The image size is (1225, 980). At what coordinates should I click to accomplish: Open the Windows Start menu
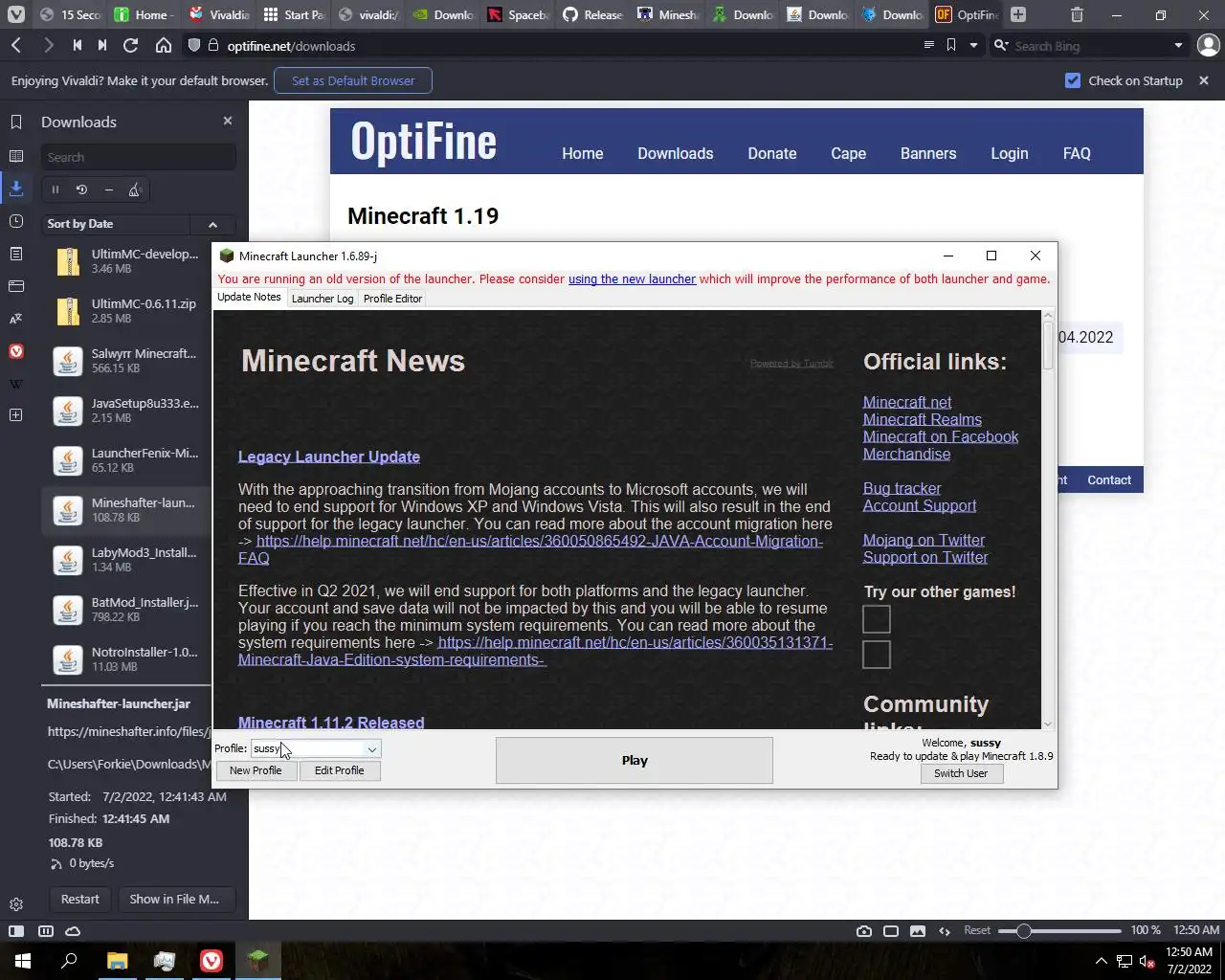(x=23, y=961)
